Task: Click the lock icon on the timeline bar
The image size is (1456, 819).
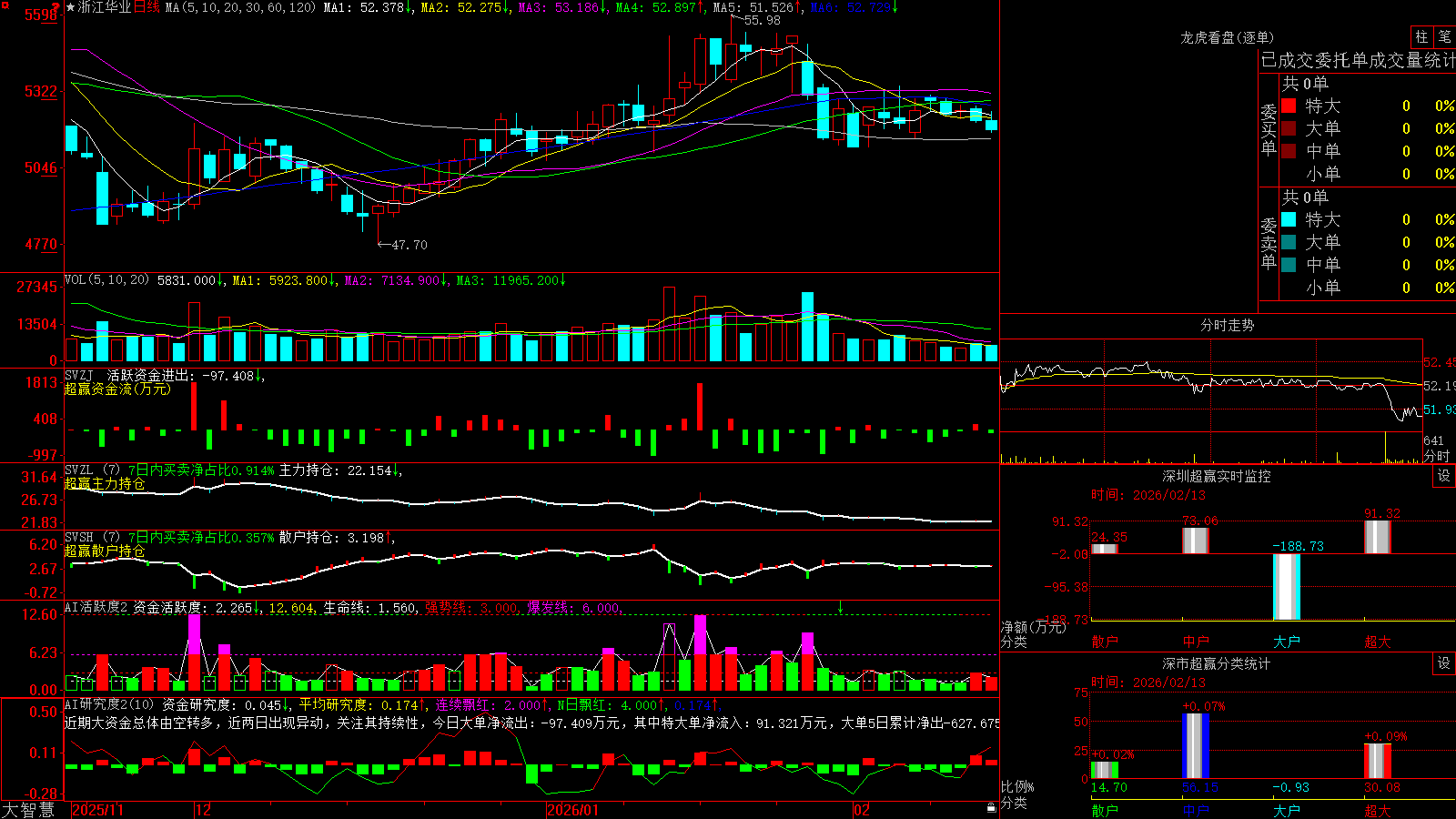Action: tap(992, 808)
